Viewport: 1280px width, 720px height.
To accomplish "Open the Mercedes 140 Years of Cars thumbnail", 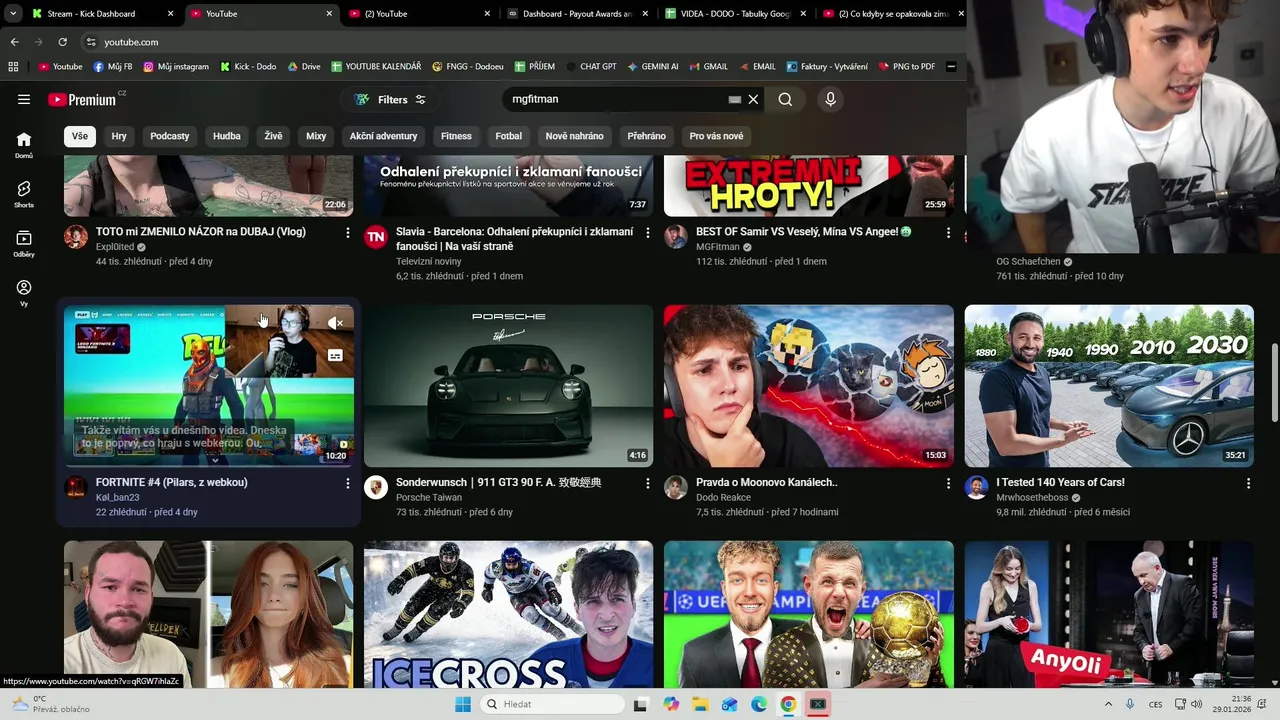I will click(x=1109, y=386).
